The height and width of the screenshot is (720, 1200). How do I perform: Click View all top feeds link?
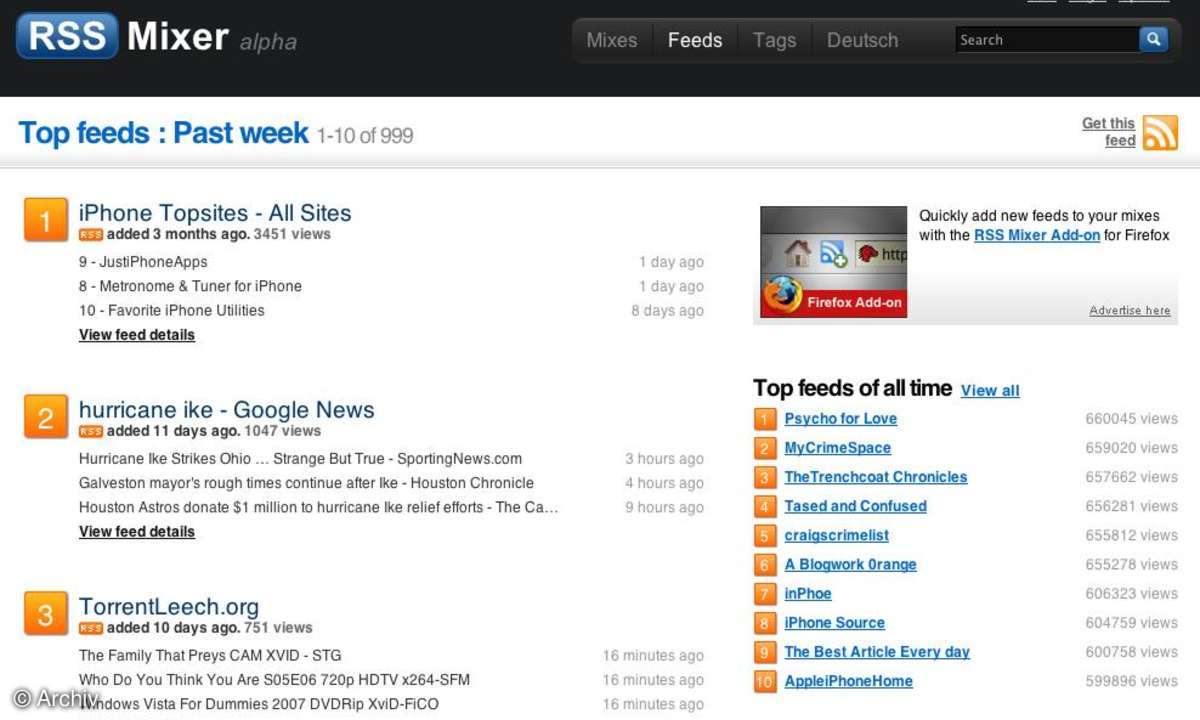[990, 391]
